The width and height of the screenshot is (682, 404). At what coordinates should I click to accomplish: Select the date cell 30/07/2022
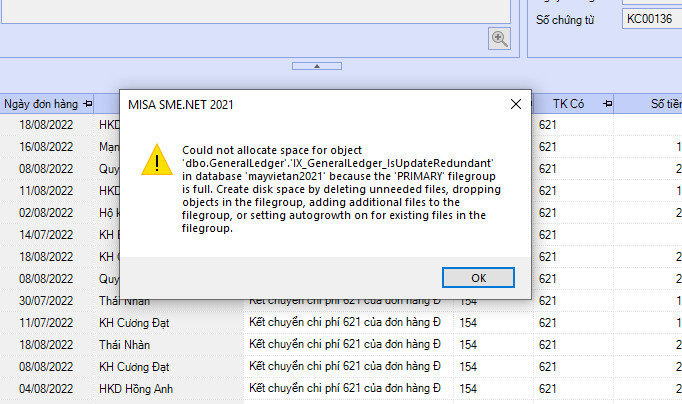pyautogui.click(x=46, y=301)
